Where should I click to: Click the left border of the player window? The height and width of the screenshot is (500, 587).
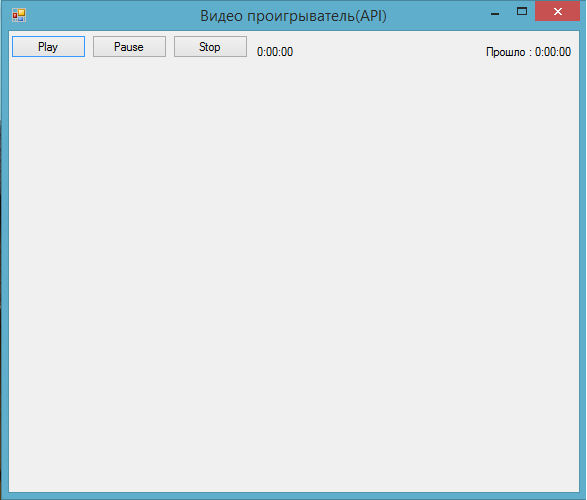point(5,262)
